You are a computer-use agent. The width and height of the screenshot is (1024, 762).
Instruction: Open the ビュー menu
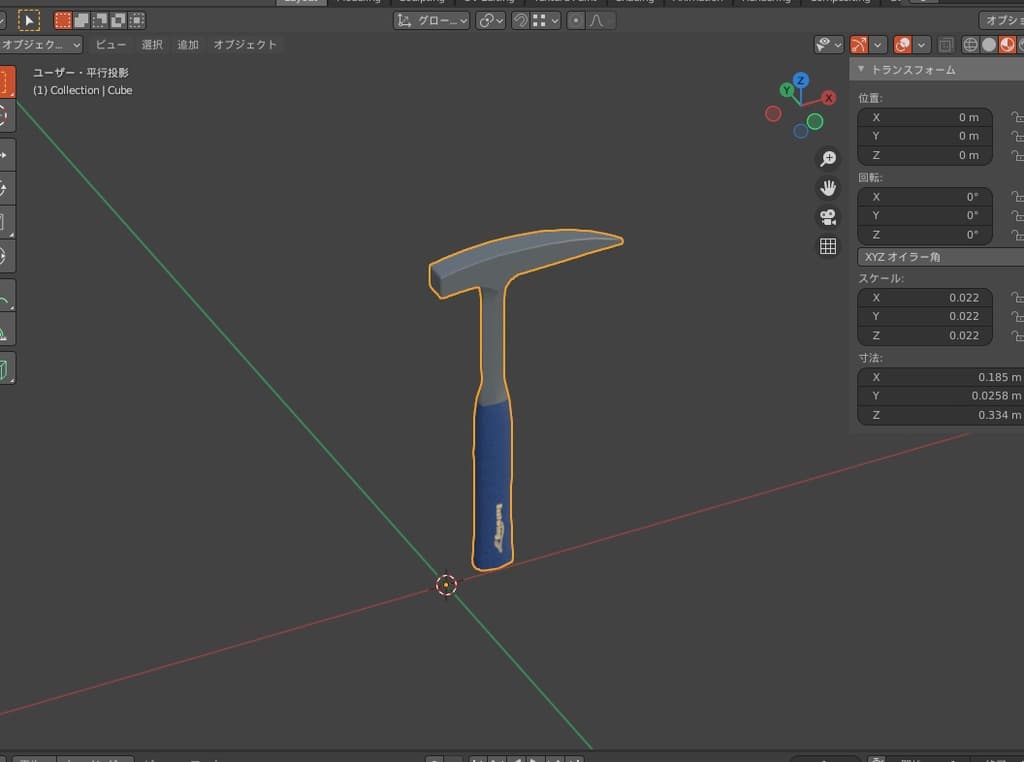click(111, 45)
